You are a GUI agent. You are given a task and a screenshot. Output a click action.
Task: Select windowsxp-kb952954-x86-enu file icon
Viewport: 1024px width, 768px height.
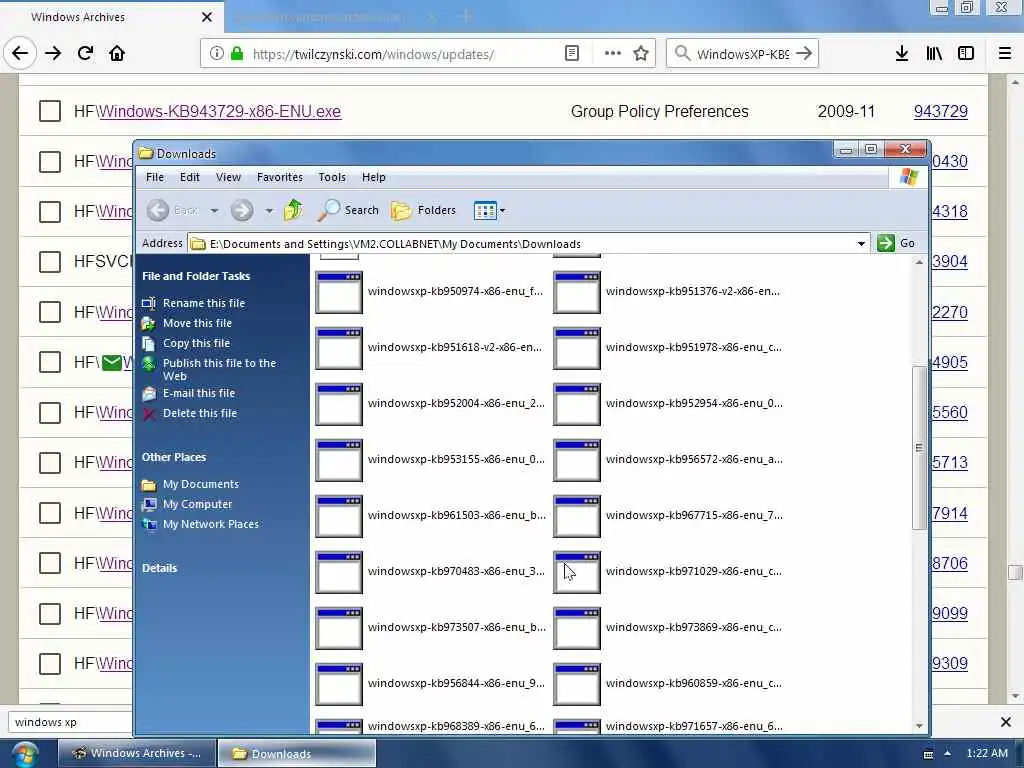coord(577,404)
